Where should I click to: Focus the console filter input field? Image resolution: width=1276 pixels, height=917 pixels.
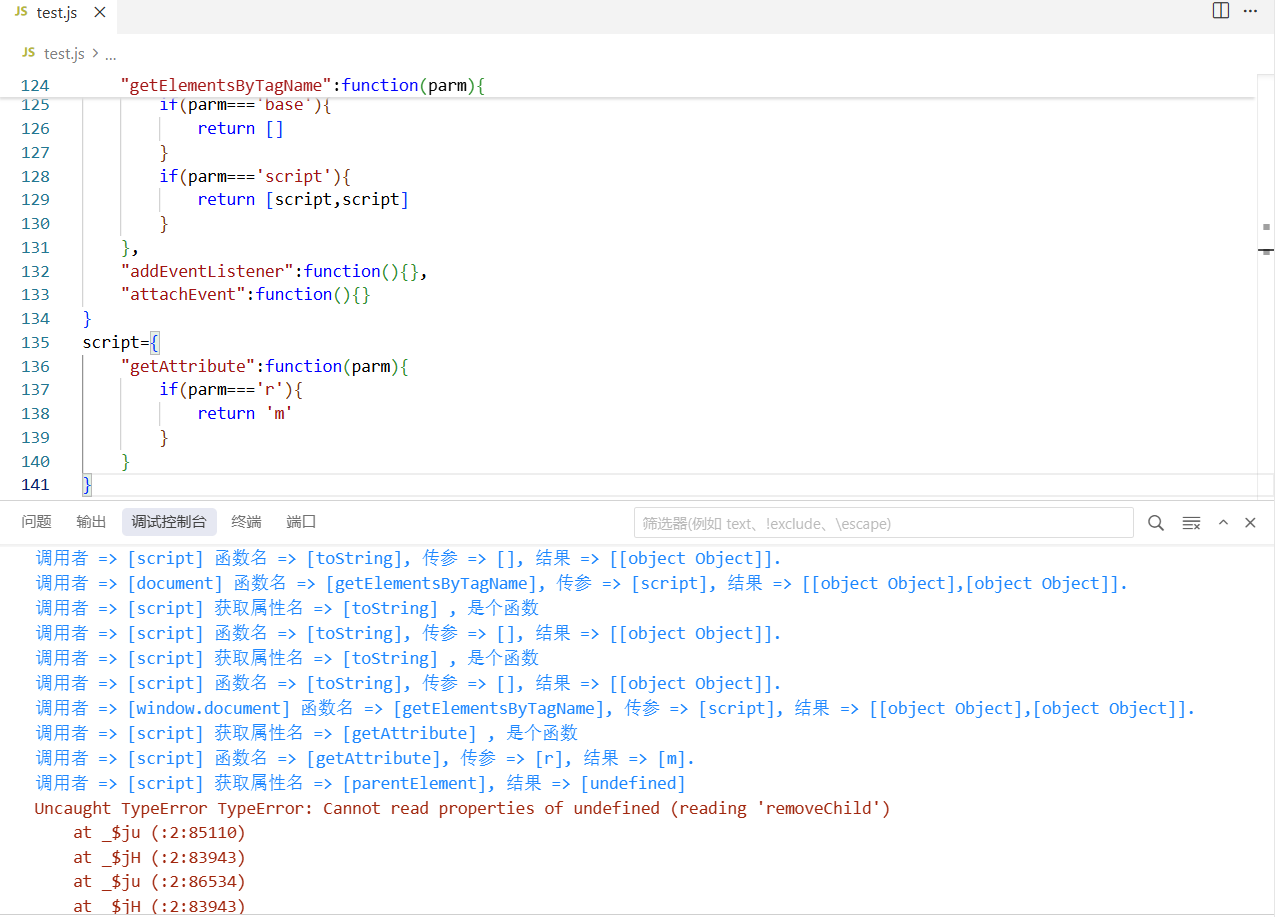point(883,523)
